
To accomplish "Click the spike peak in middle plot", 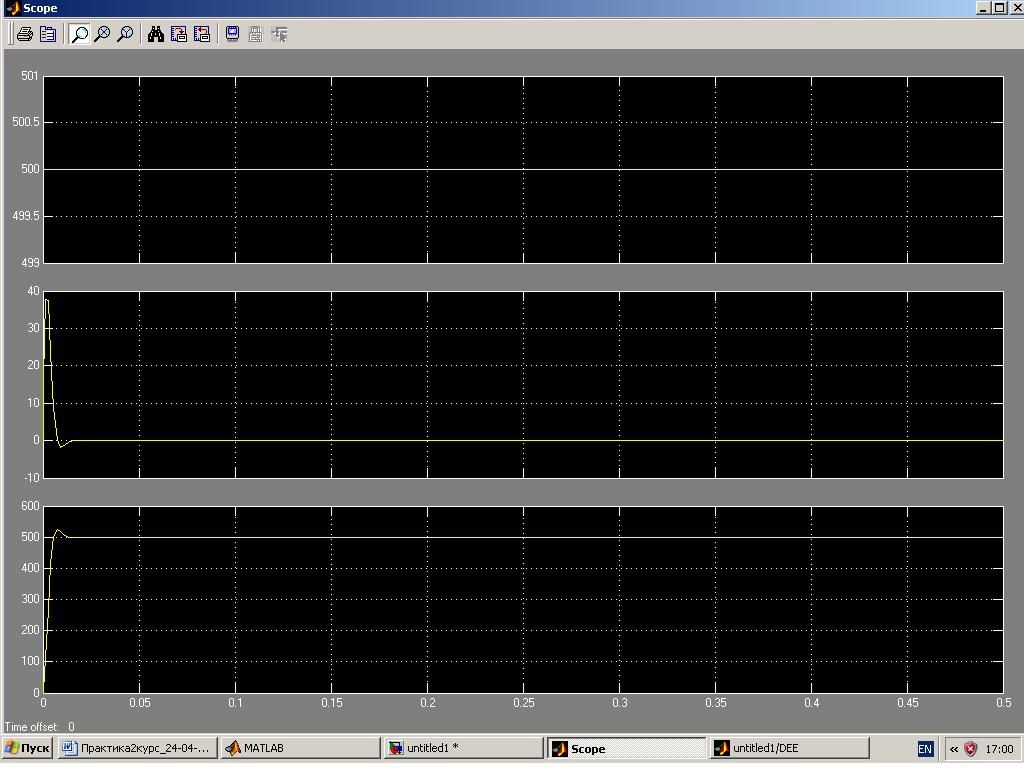I will tap(46, 299).
